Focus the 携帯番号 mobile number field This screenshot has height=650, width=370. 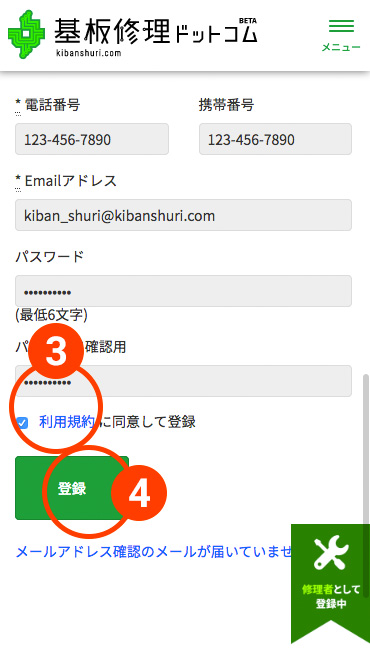point(275,139)
